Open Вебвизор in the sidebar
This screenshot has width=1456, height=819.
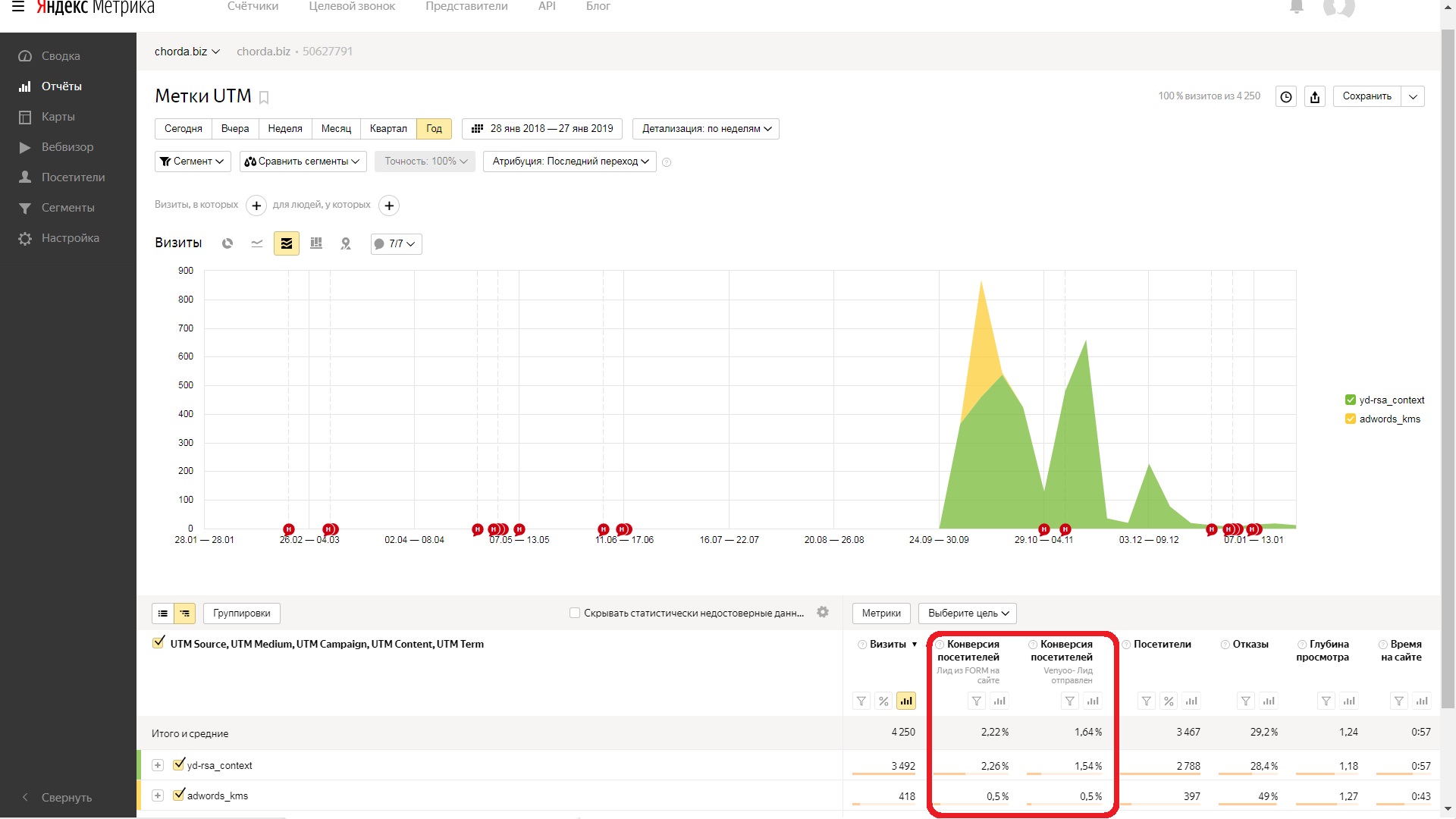coord(67,147)
